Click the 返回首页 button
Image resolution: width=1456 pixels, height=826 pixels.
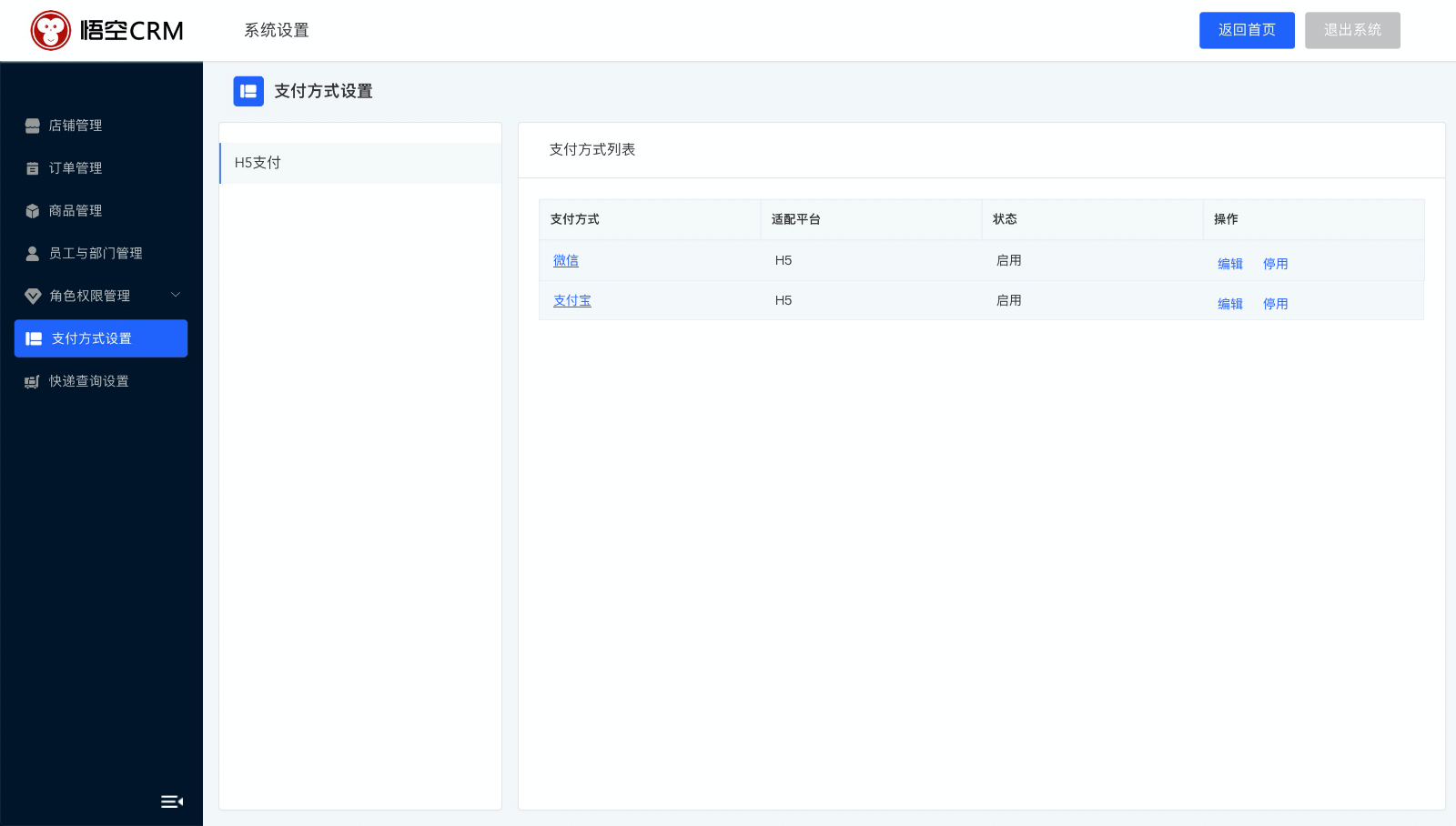[x=1247, y=30]
